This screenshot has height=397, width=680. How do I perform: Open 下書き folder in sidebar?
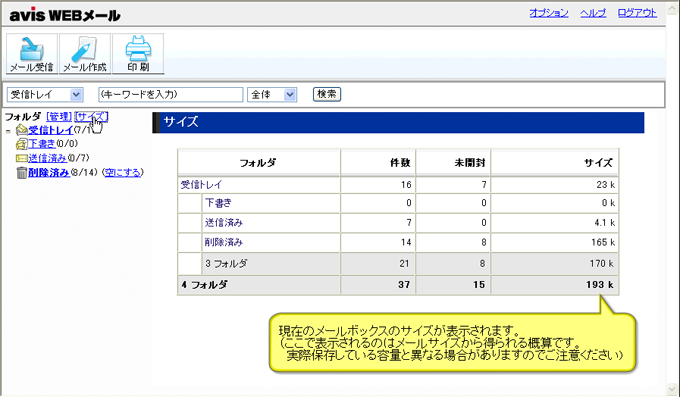[x=42, y=144]
